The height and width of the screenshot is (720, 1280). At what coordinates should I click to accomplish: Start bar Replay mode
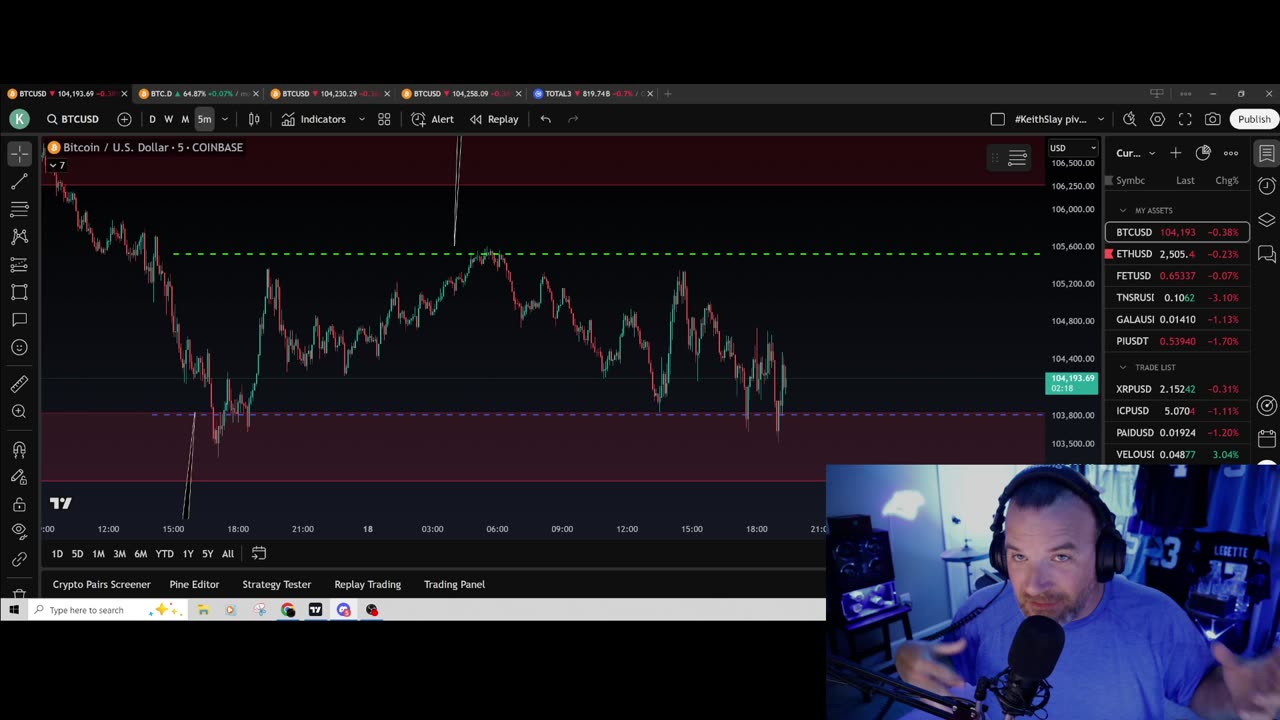[x=494, y=119]
